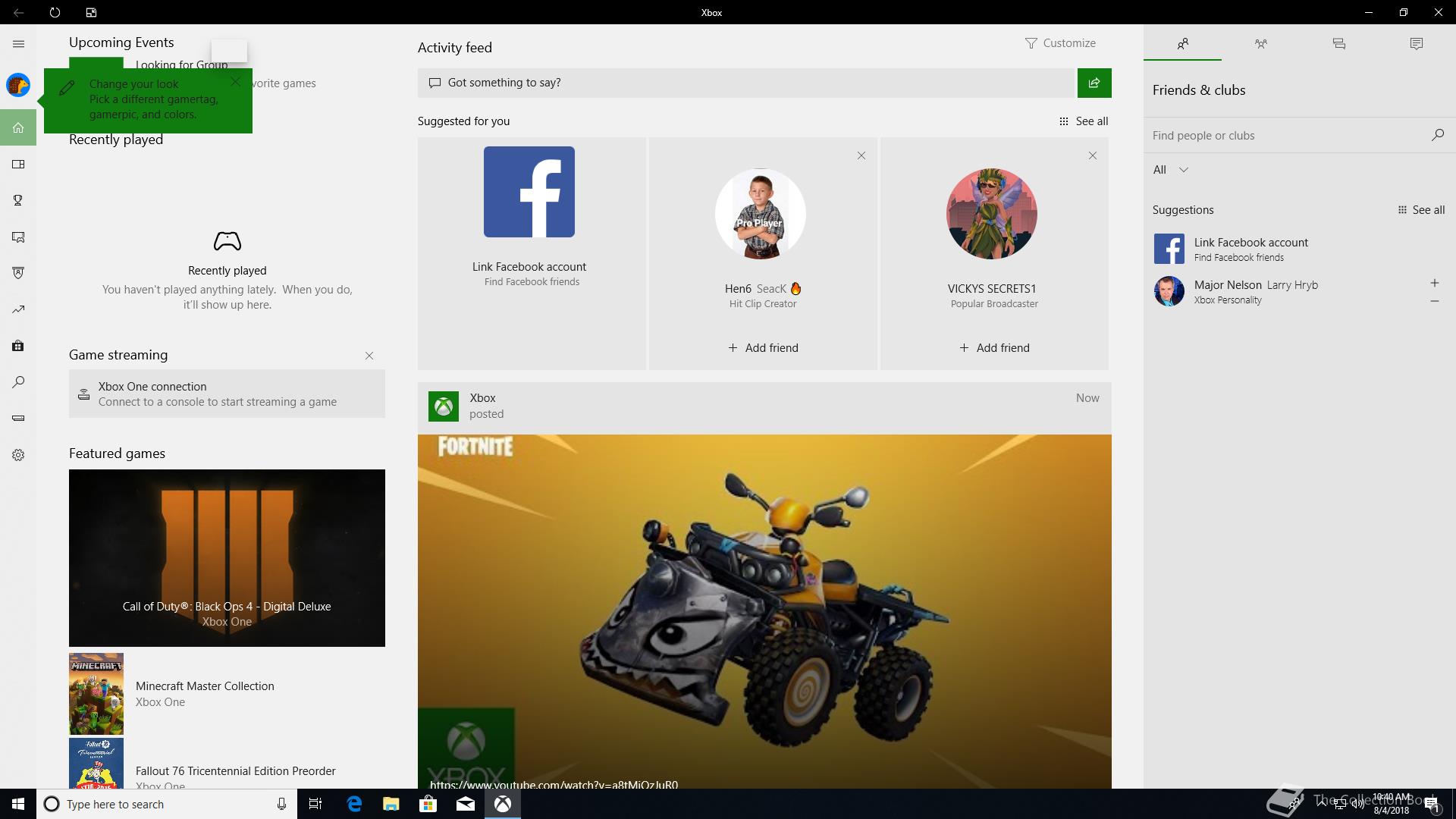1456x819 pixels.
Task: Close the Game streaming section
Action: click(x=369, y=356)
